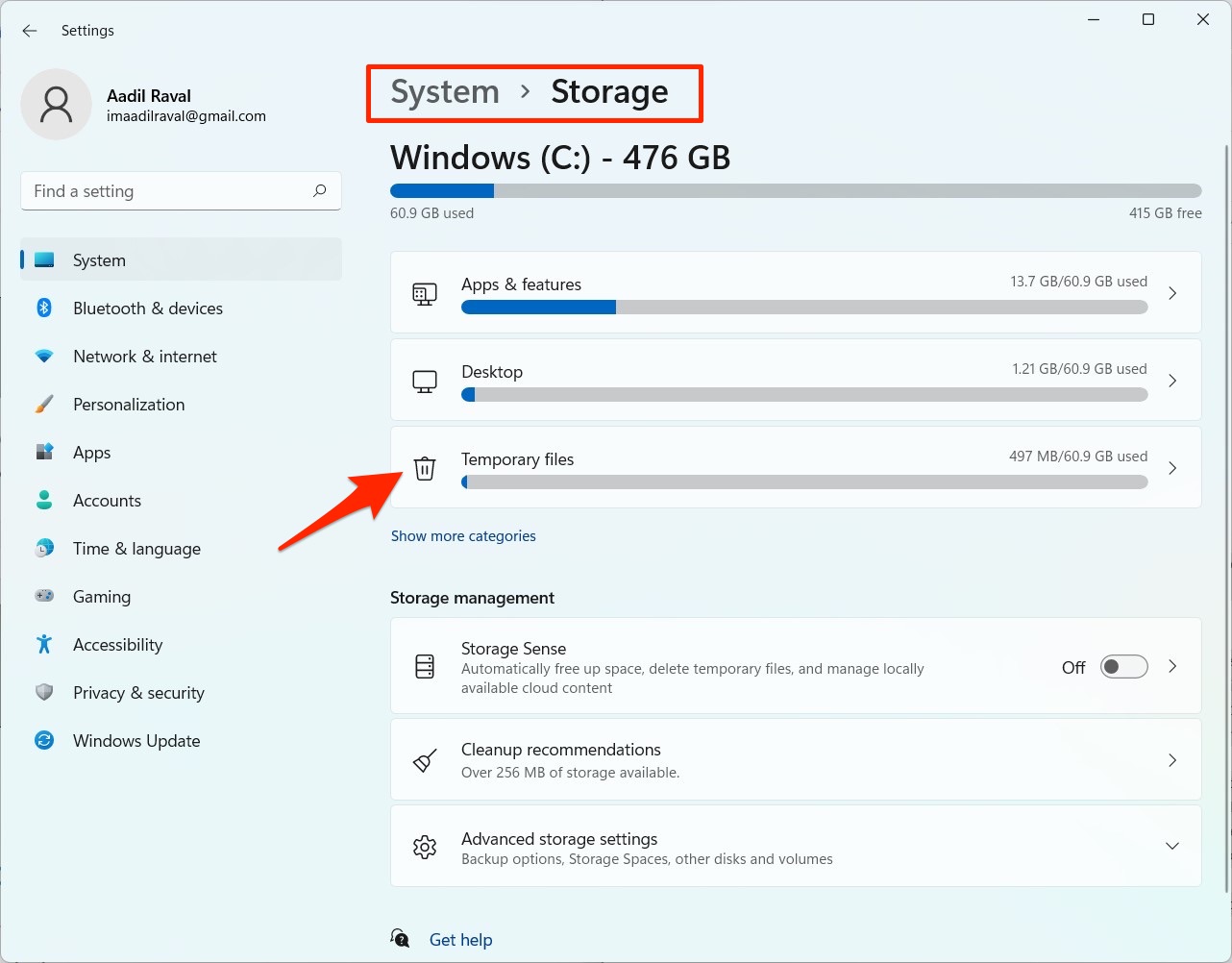Click the Temporary files trash icon
Screen dimensions: 1232x963
tap(425, 468)
